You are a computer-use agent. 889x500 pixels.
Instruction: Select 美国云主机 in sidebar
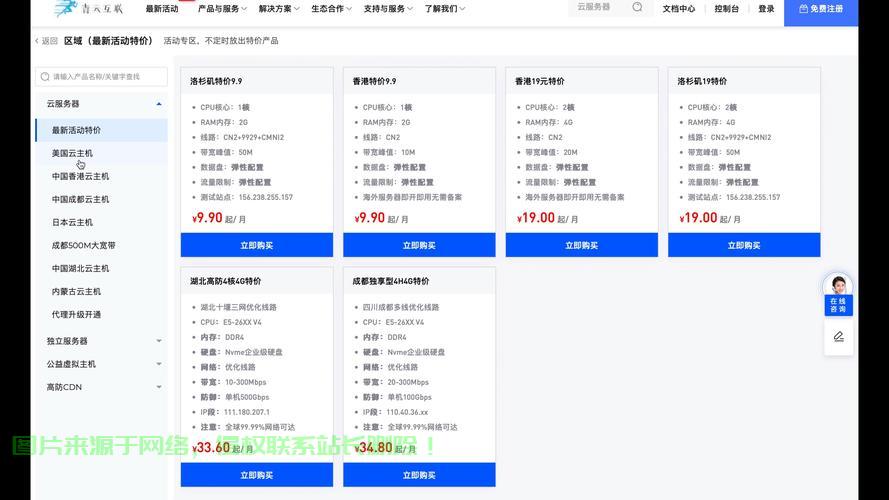click(101, 153)
